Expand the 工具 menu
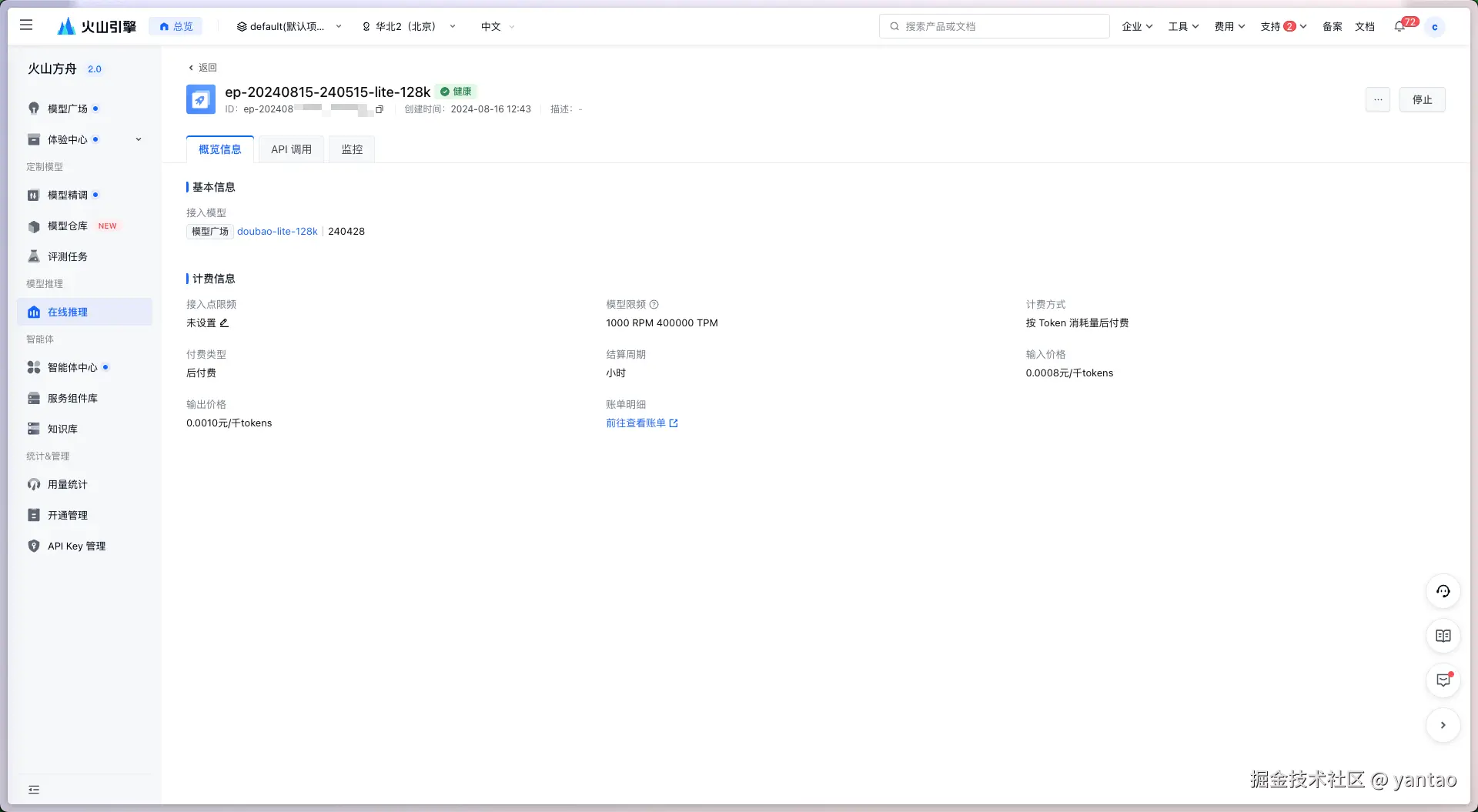Viewport: 1478px width, 812px height. point(1183,26)
